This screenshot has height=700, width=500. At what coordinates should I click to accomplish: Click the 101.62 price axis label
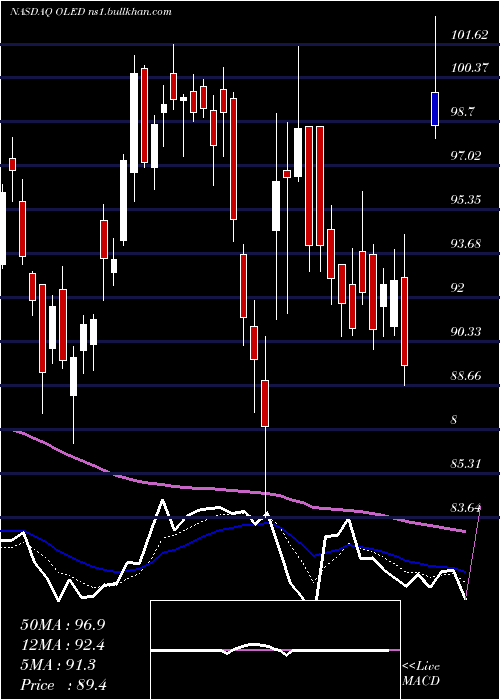469,35
